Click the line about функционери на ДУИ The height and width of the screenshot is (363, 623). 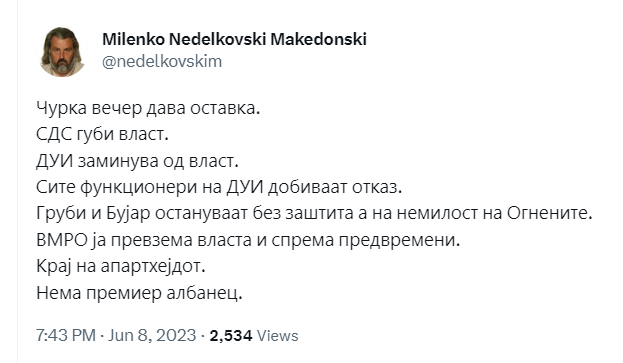pyautogui.click(x=219, y=187)
